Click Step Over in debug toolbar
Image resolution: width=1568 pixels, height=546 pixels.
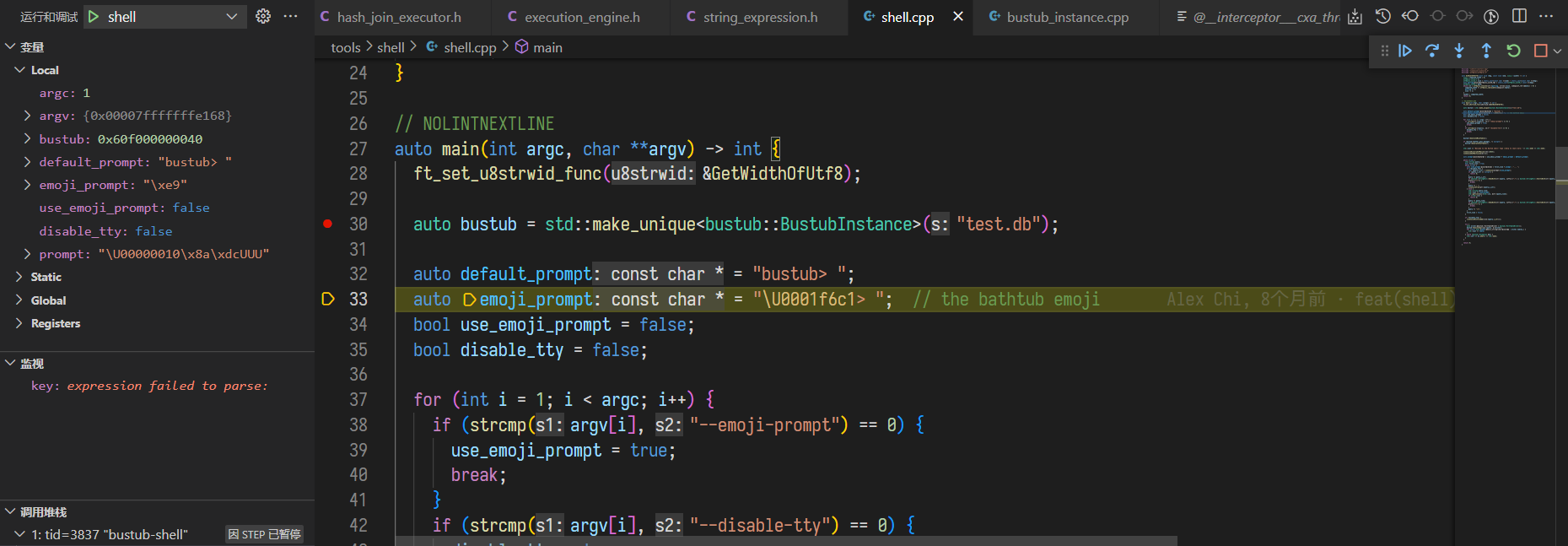(1432, 51)
